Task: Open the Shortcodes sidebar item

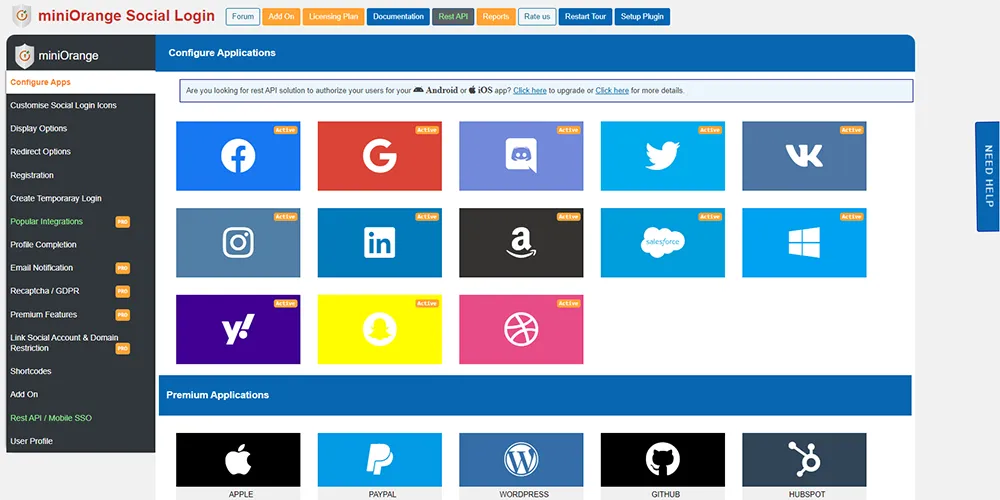Action: [x=31, y=371]
